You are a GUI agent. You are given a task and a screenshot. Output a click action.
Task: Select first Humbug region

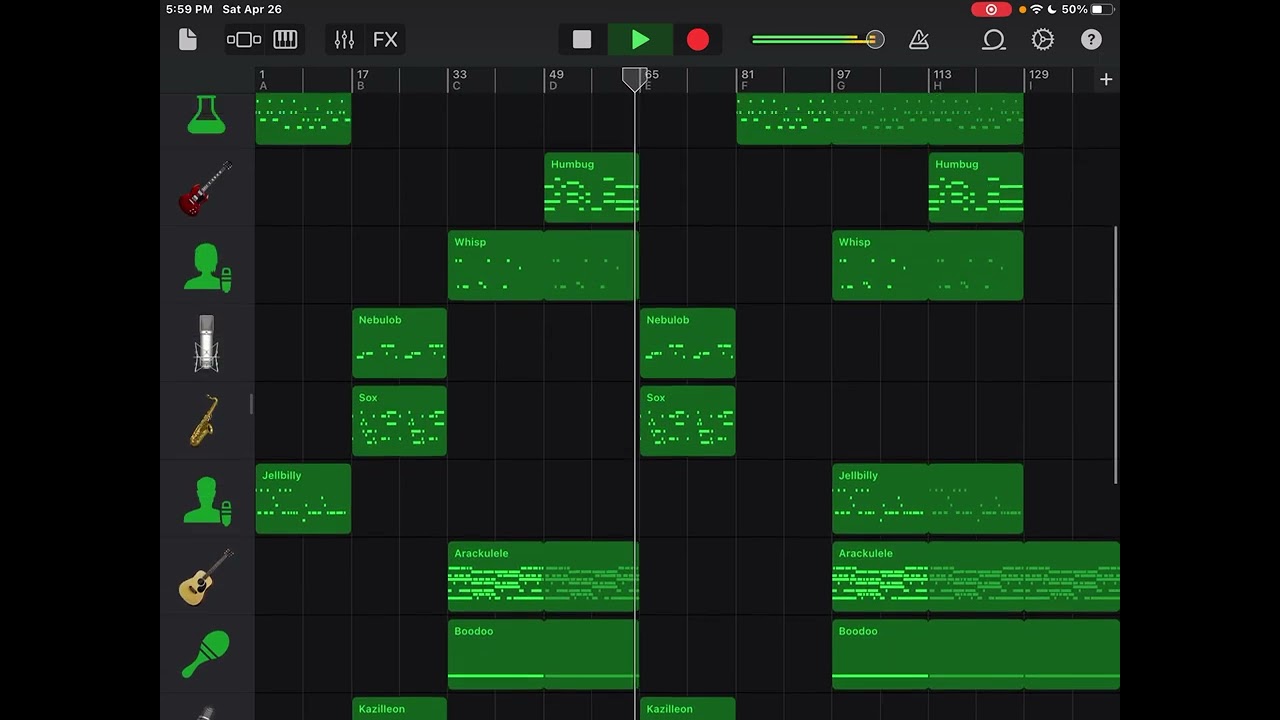pos(591,188)
